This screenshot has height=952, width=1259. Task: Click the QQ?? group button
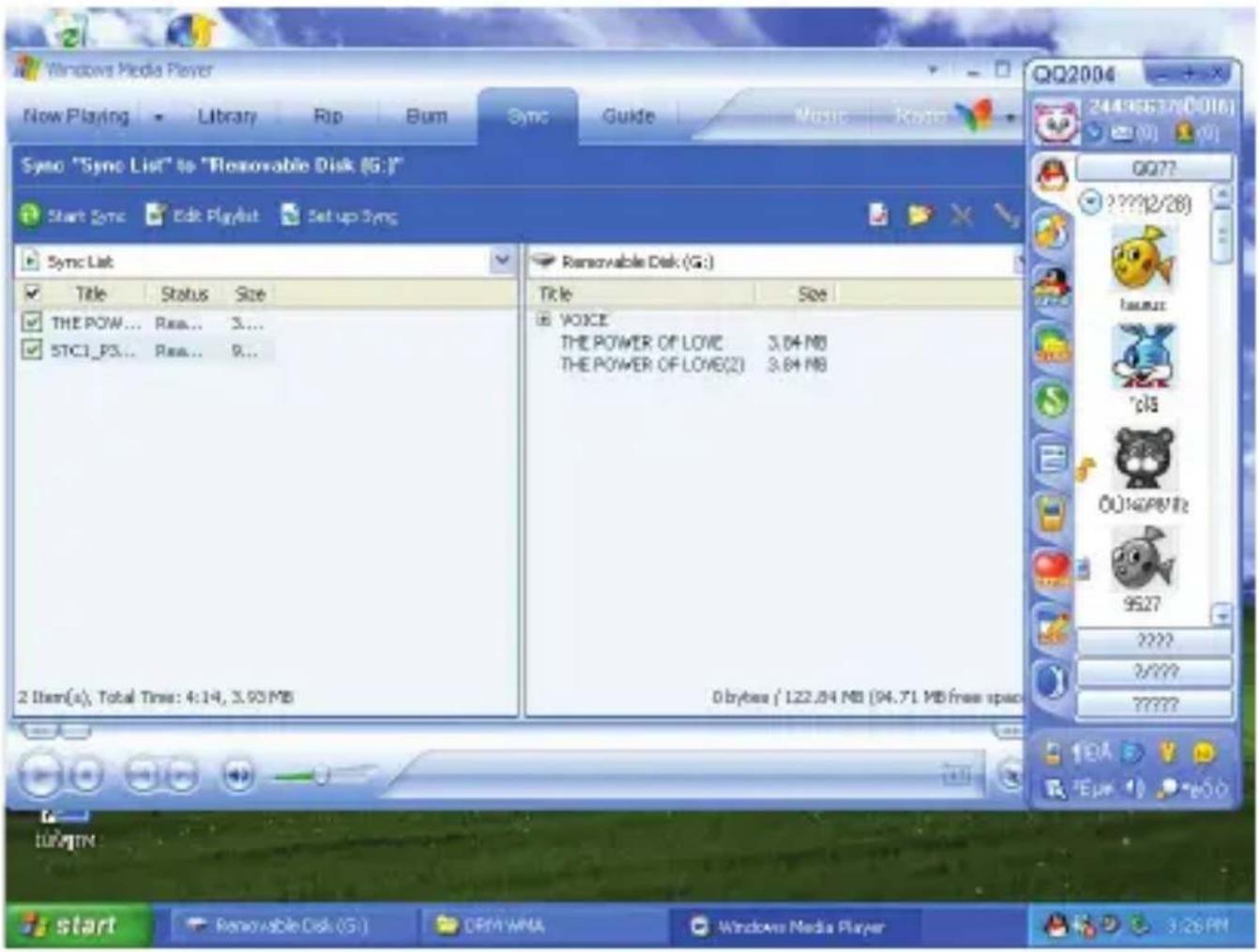pyautogui.click(x=1154, y=169)
